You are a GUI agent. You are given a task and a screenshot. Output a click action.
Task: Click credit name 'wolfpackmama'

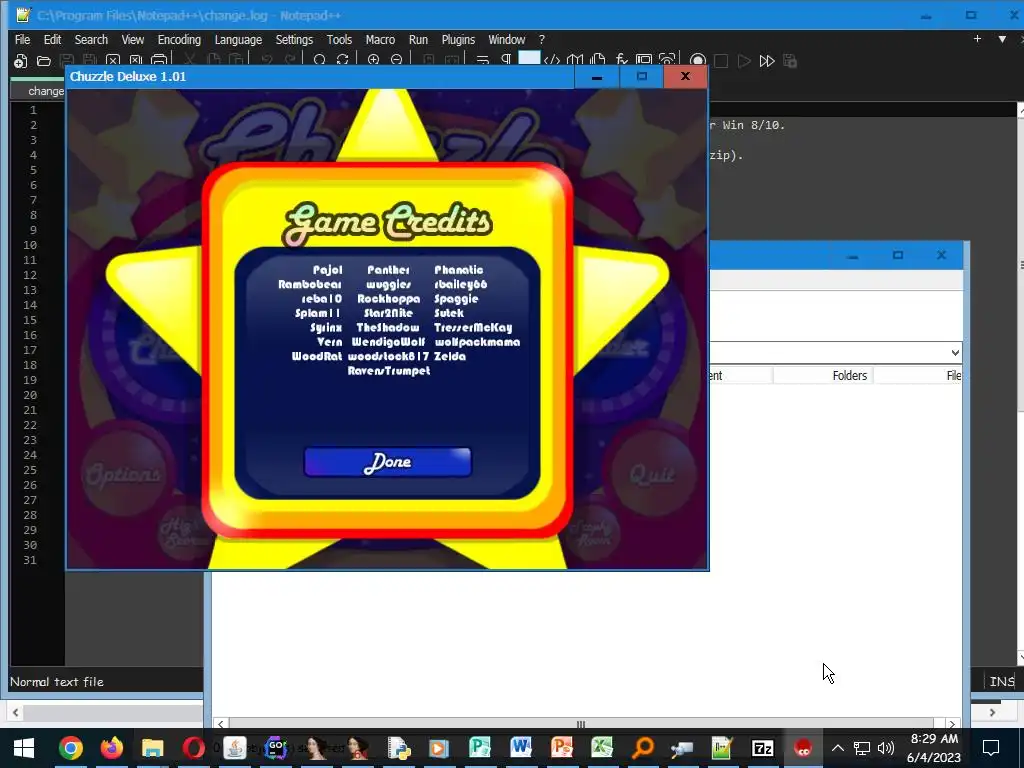pos(477,342)
